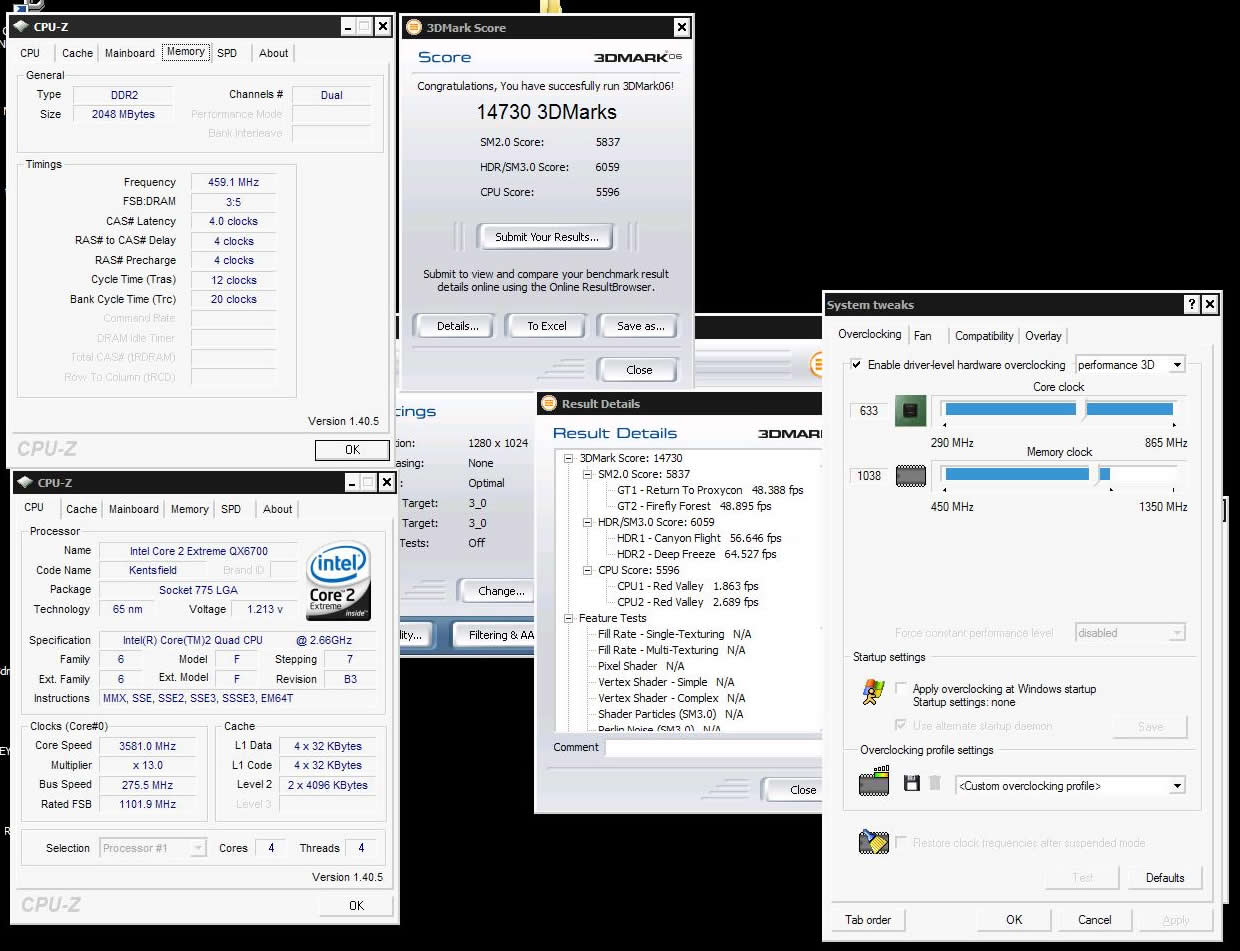
Task: Collapse the 3DMark Score: 14730 tree node
Action: tap(569, 458)
